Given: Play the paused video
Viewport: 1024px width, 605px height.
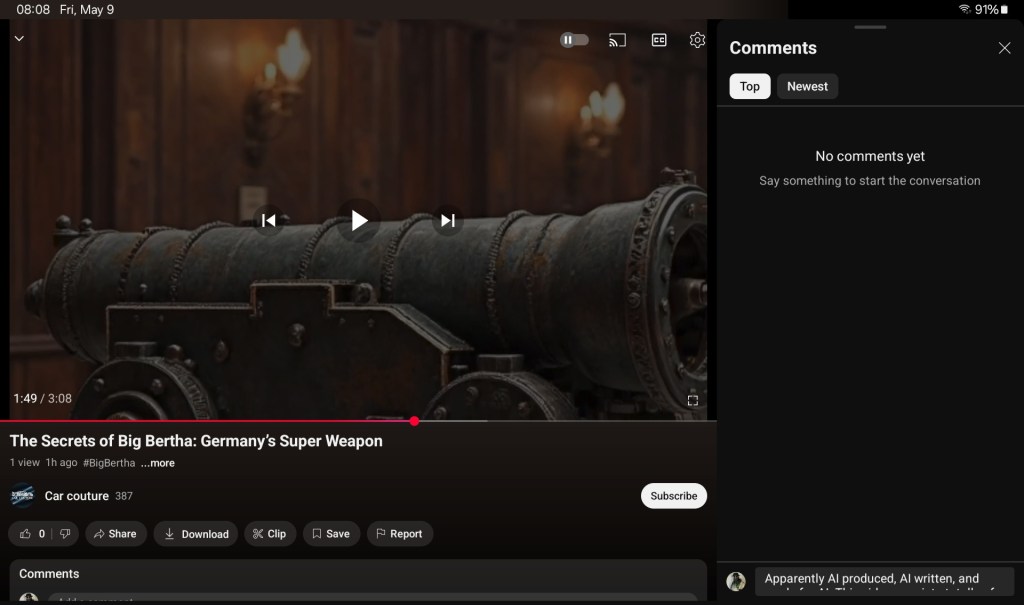Looking at the screenshot, I should (x=359, y=220).
